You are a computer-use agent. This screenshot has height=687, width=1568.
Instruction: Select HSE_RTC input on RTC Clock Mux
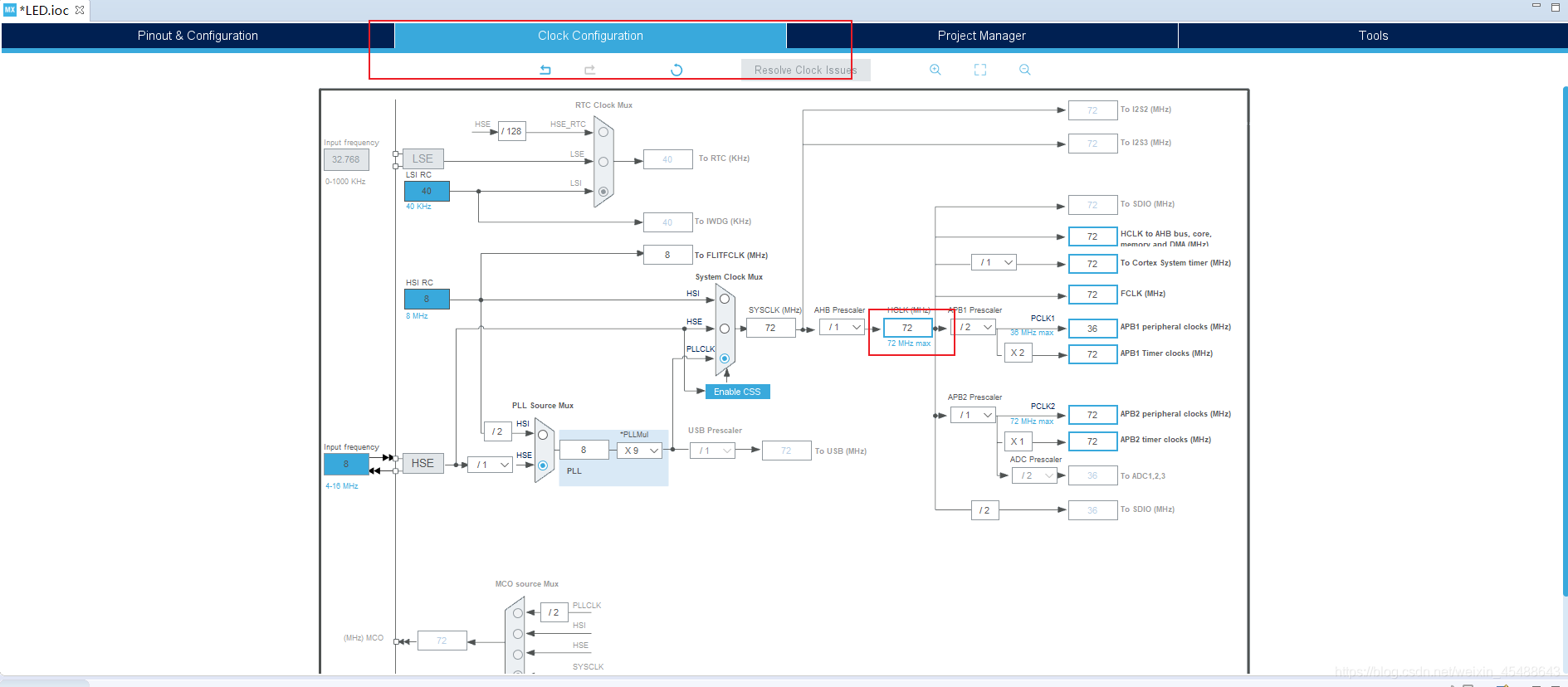click(x=603, y=132)
